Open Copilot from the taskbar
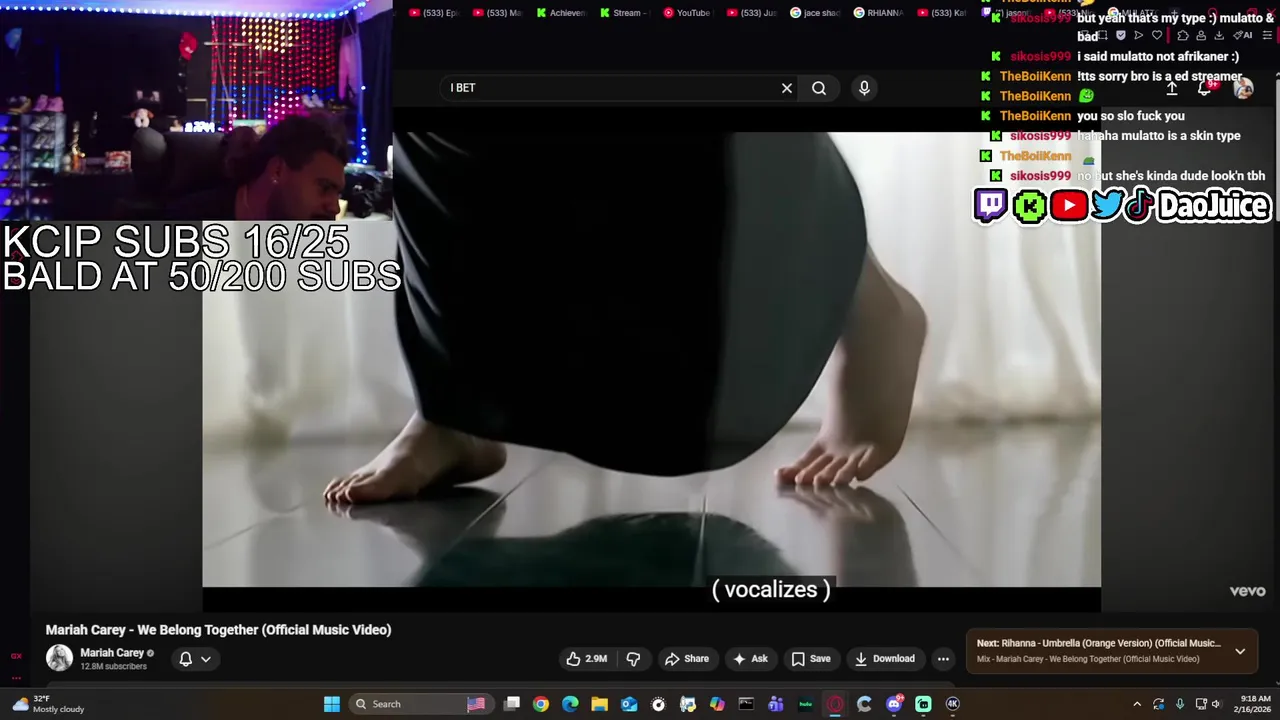The height and width of the screenshot is (720, 1280). pos(717,704)
